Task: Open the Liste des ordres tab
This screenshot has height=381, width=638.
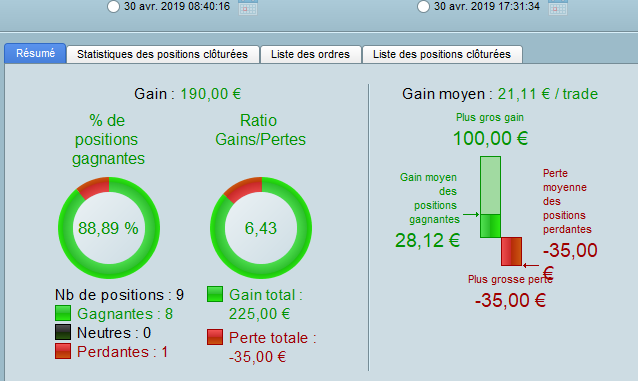Action: point(310,54)
